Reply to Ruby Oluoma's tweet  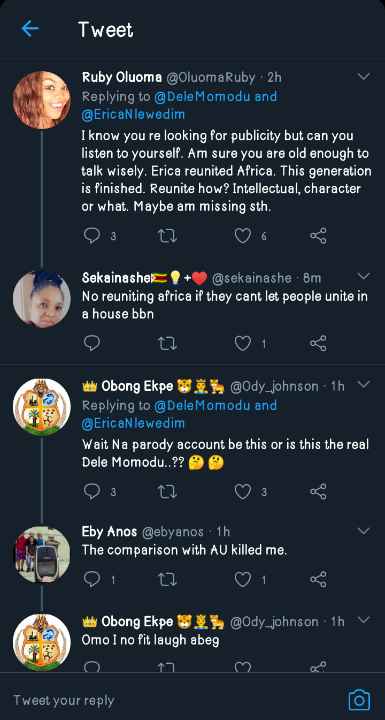pos(92,236)
